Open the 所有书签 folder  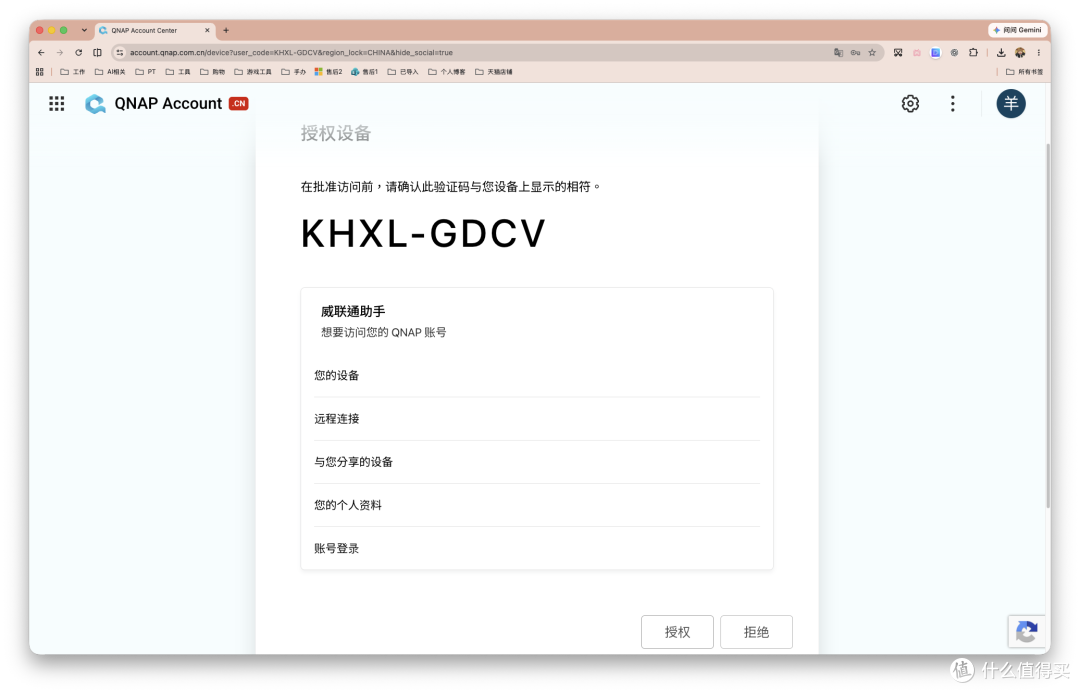[1024, 72]
